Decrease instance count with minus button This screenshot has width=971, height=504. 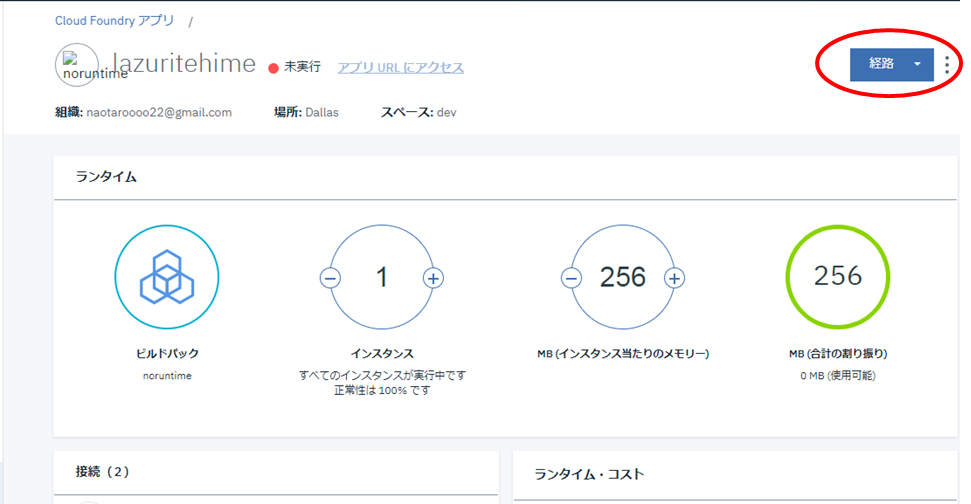pos(330,278)
